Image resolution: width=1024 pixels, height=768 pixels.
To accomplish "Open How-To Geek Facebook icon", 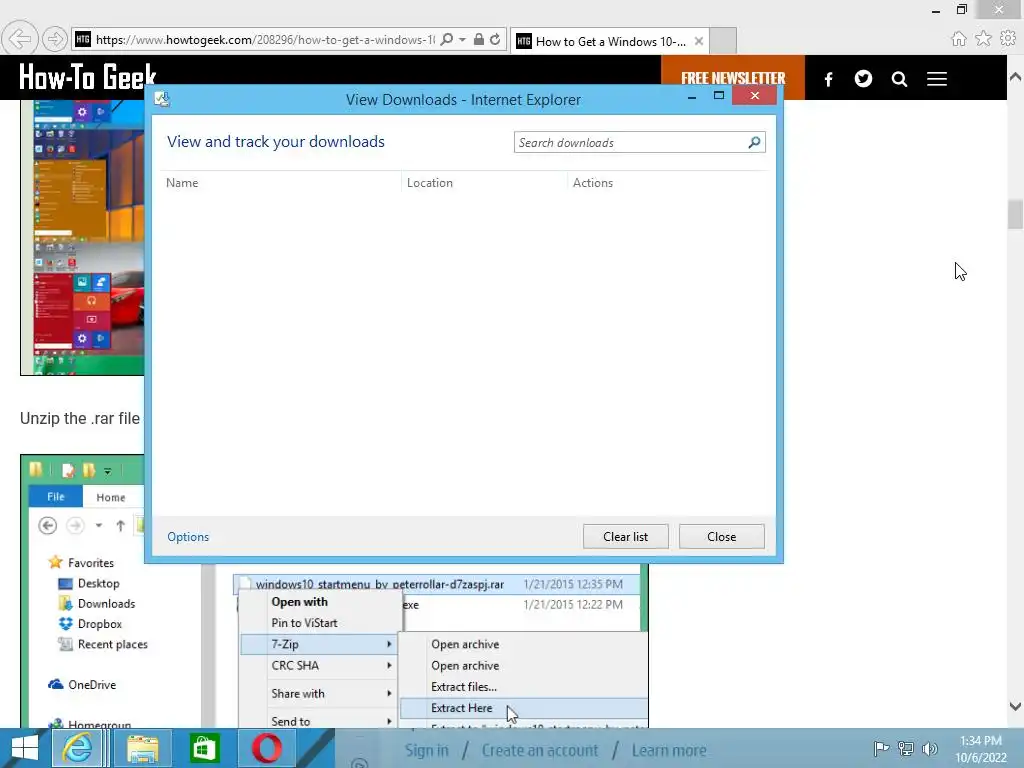I will coord(828,79).
